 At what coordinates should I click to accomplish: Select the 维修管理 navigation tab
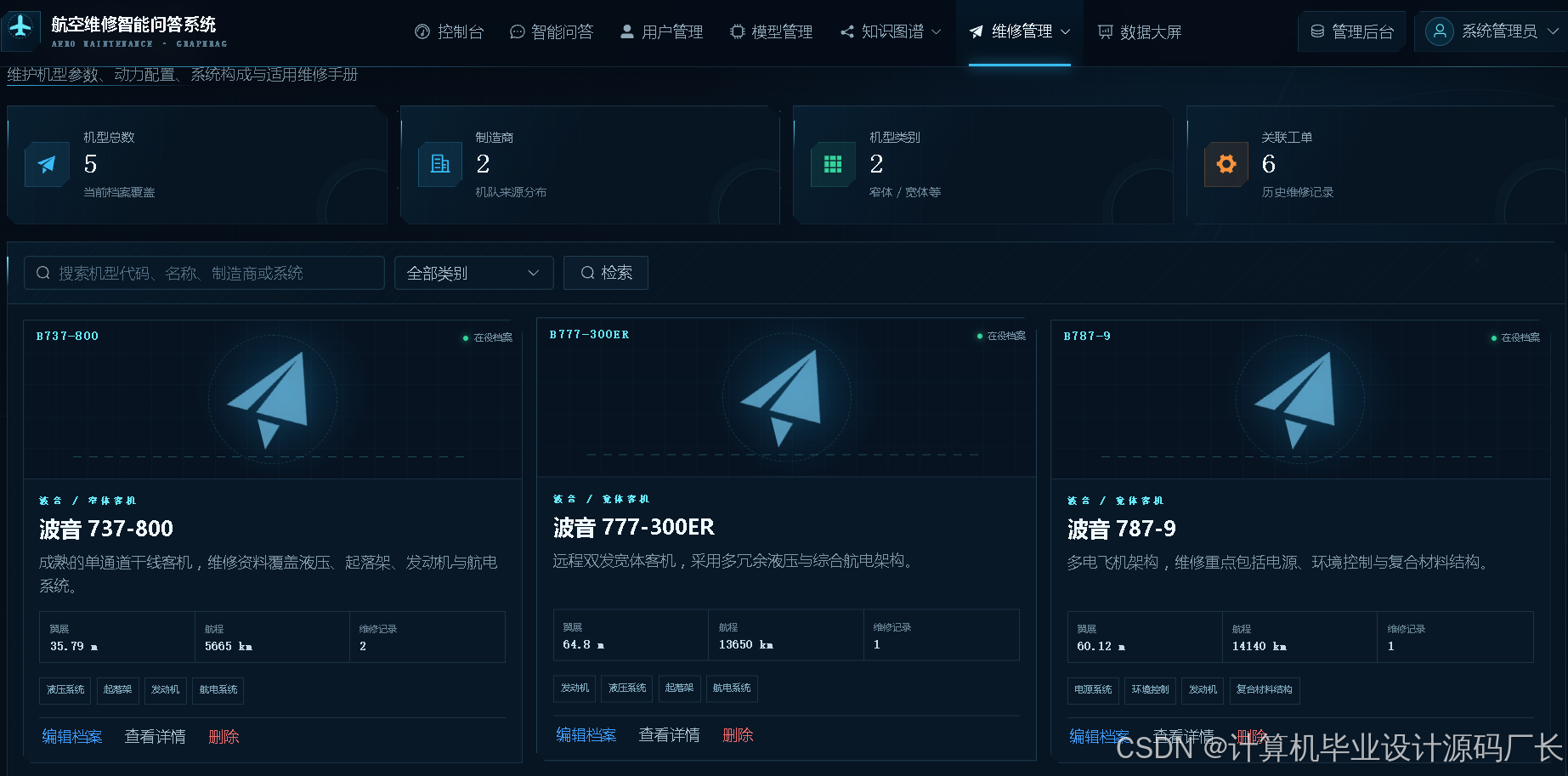[x=1020, y=31]
